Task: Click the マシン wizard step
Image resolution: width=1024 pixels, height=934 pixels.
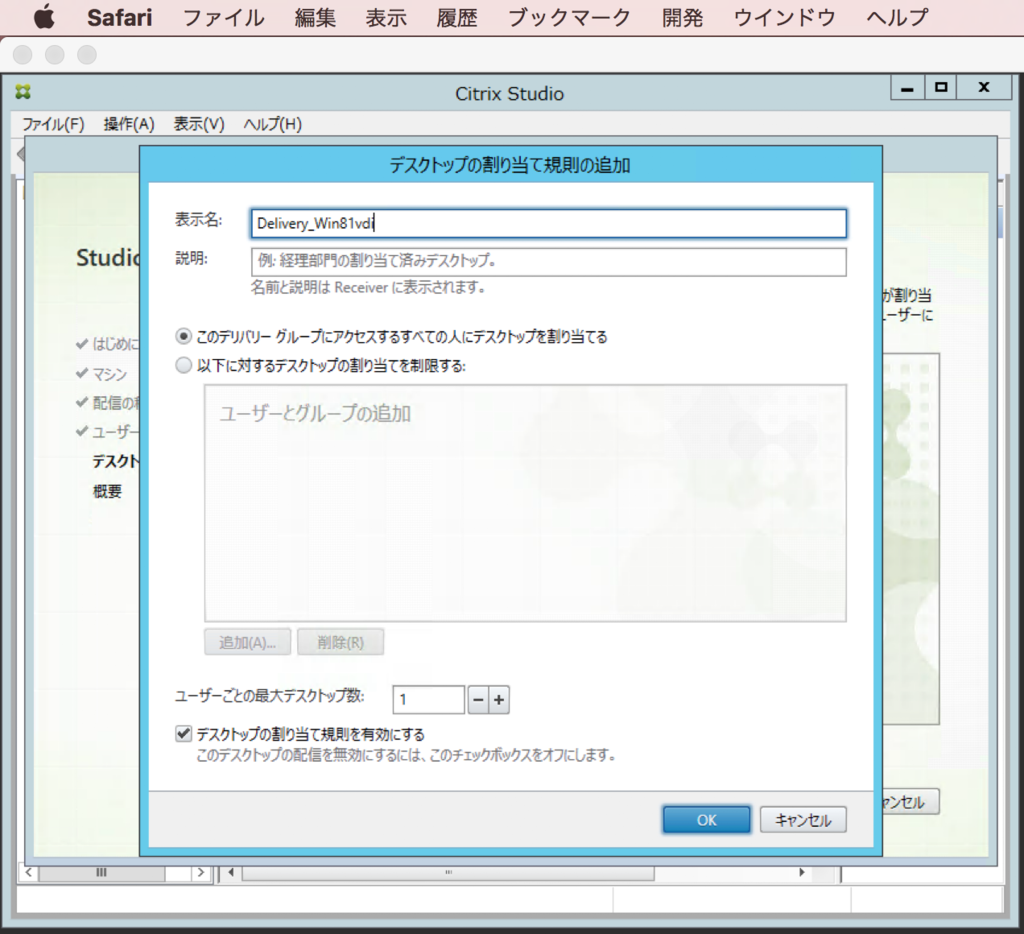Action: pos(109,374)
